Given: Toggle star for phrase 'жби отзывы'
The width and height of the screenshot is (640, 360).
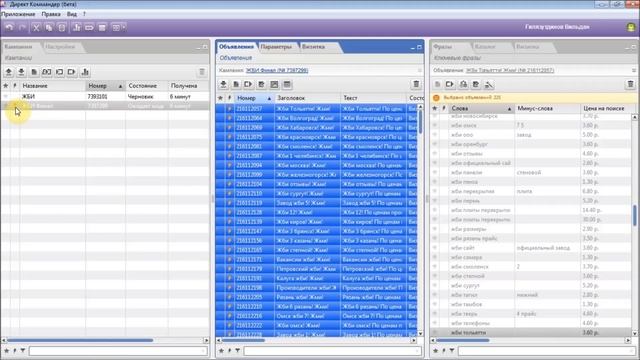Looking at the screenshot, I should coord(435,153).
